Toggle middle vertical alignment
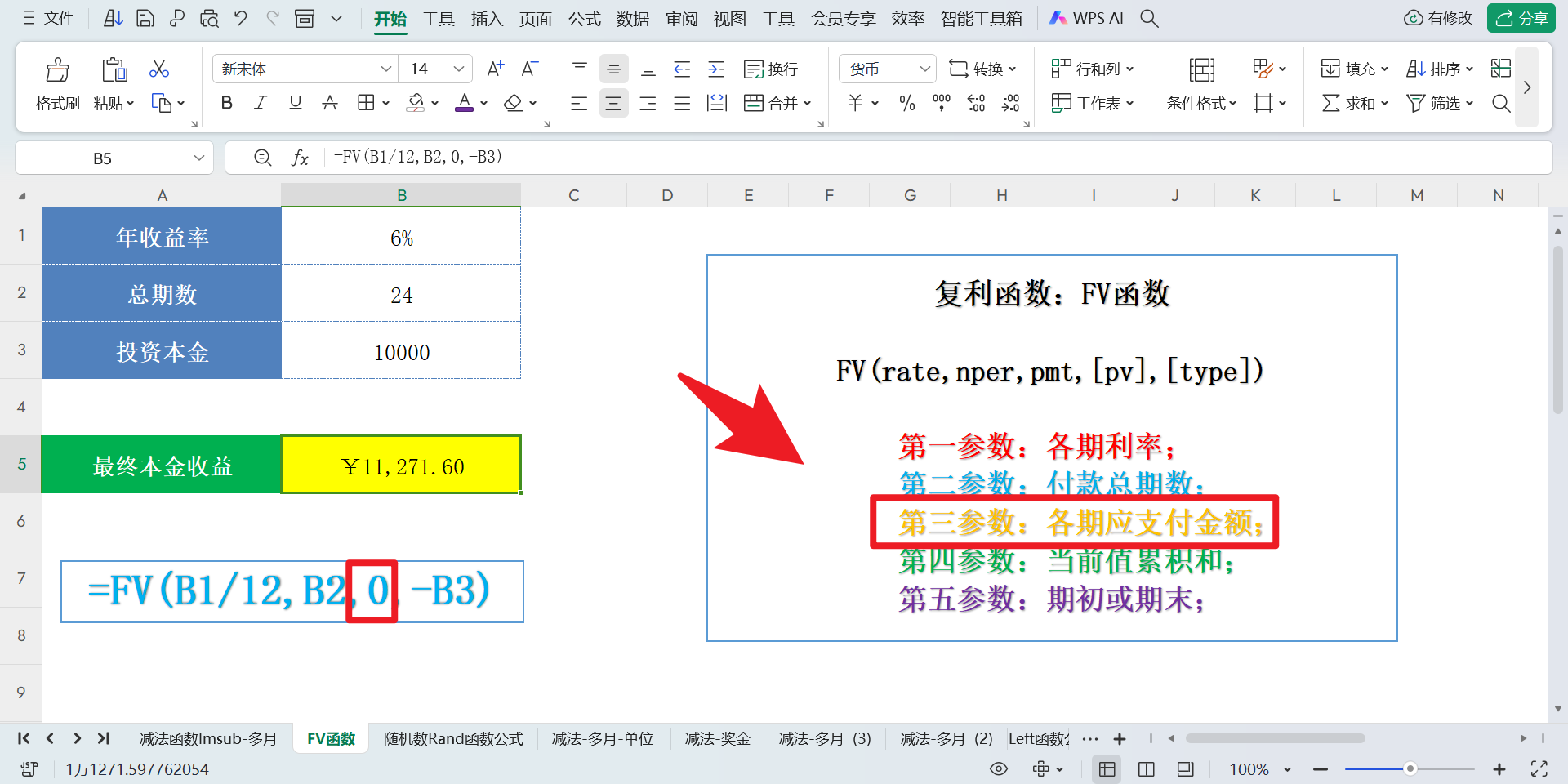This screenshot has height=784, width=1568. coord(614,69)
